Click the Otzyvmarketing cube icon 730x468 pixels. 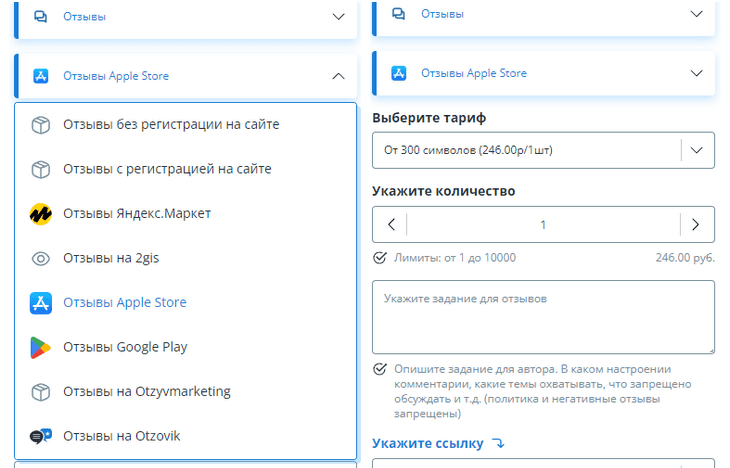click(40, 391)
